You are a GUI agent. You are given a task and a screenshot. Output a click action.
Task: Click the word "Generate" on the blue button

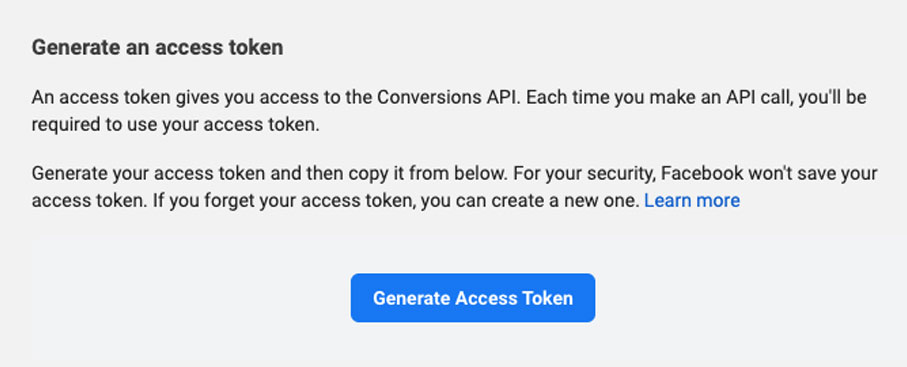click(x=411, y=298)
